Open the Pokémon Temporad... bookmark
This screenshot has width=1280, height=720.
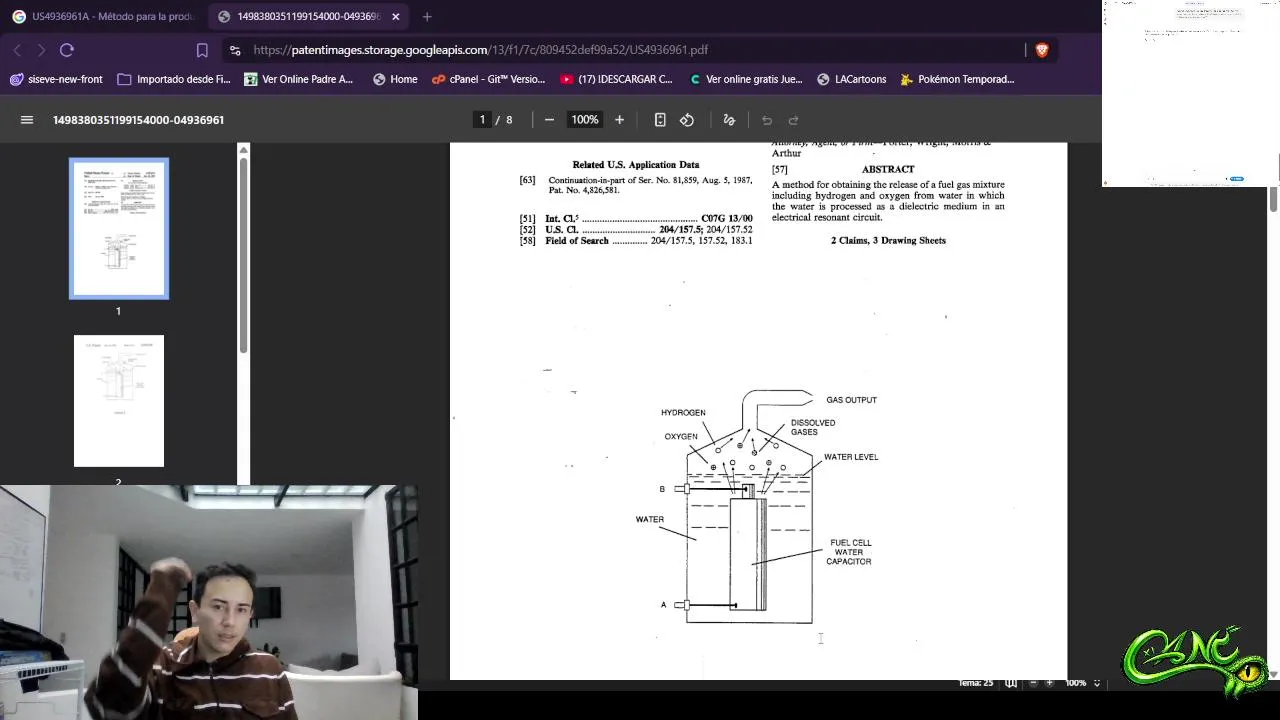tap(957, 79)
